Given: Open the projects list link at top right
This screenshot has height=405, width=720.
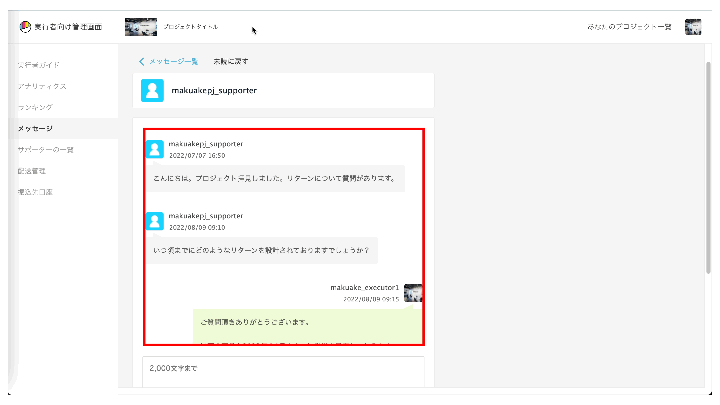Looking at the screenshot, I should coord(629,27).
